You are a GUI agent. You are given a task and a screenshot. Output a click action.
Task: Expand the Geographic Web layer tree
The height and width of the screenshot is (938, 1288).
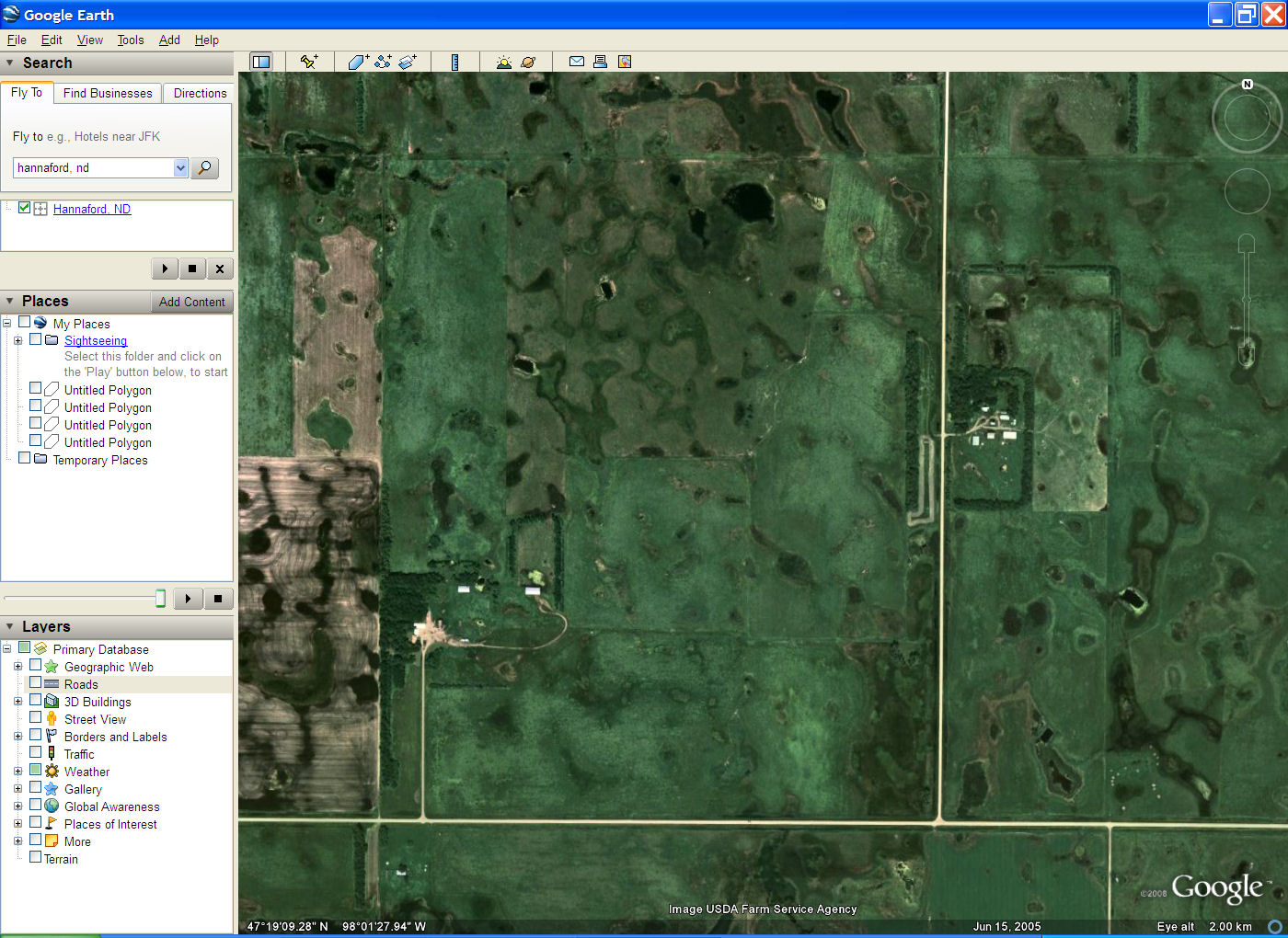click(x=17, y=667)
